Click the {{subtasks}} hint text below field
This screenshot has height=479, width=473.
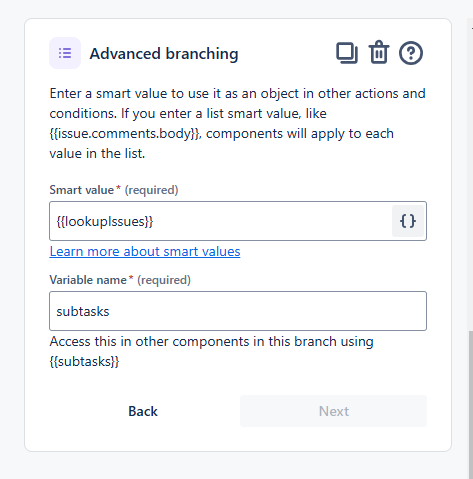84,362
